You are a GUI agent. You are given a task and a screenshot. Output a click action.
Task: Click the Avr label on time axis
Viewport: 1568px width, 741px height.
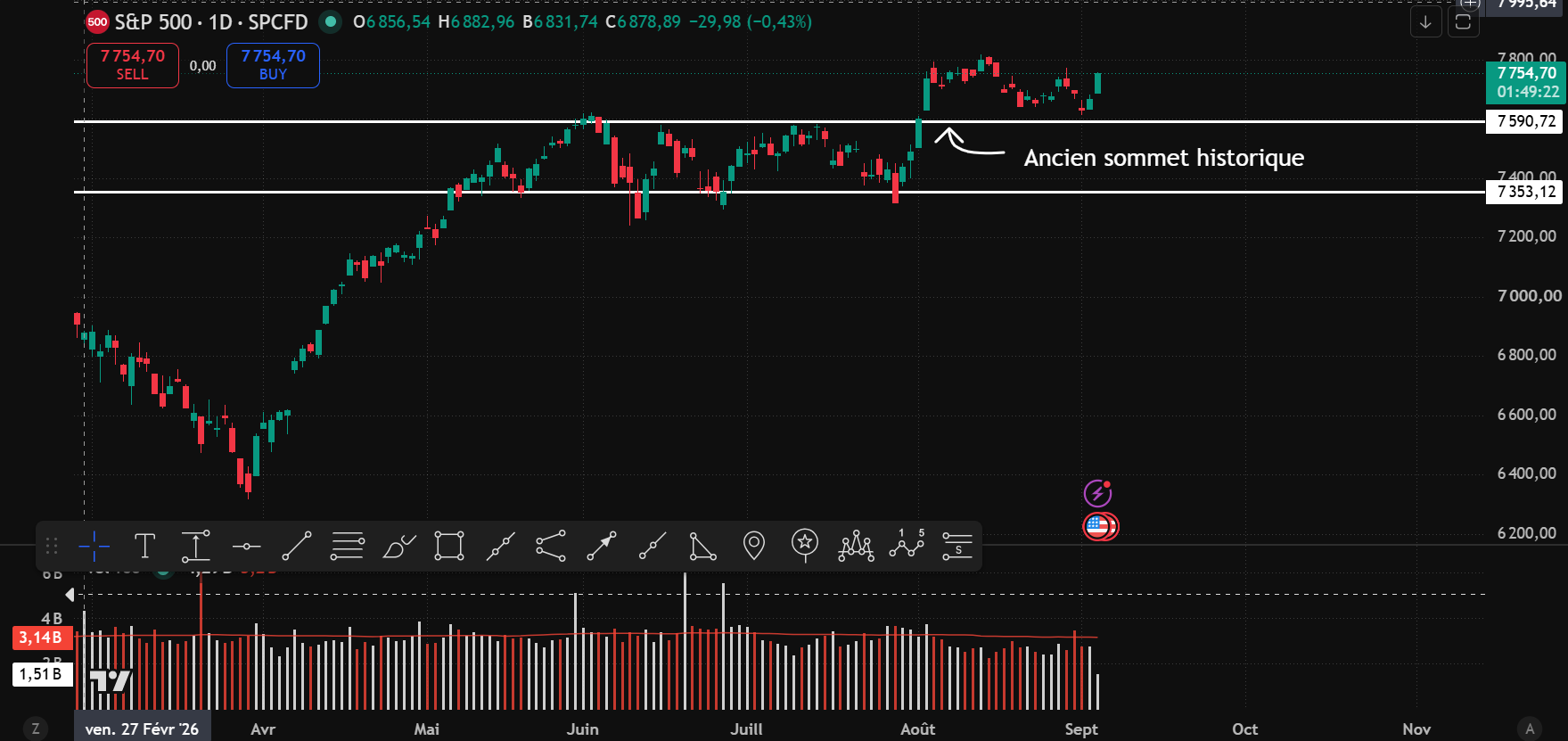tap(263, 729)
